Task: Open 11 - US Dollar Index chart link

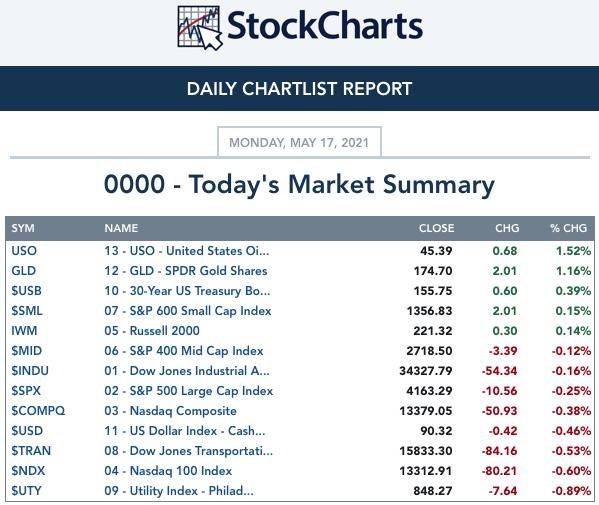Action: pyautogui.click(x=185, y=431)
